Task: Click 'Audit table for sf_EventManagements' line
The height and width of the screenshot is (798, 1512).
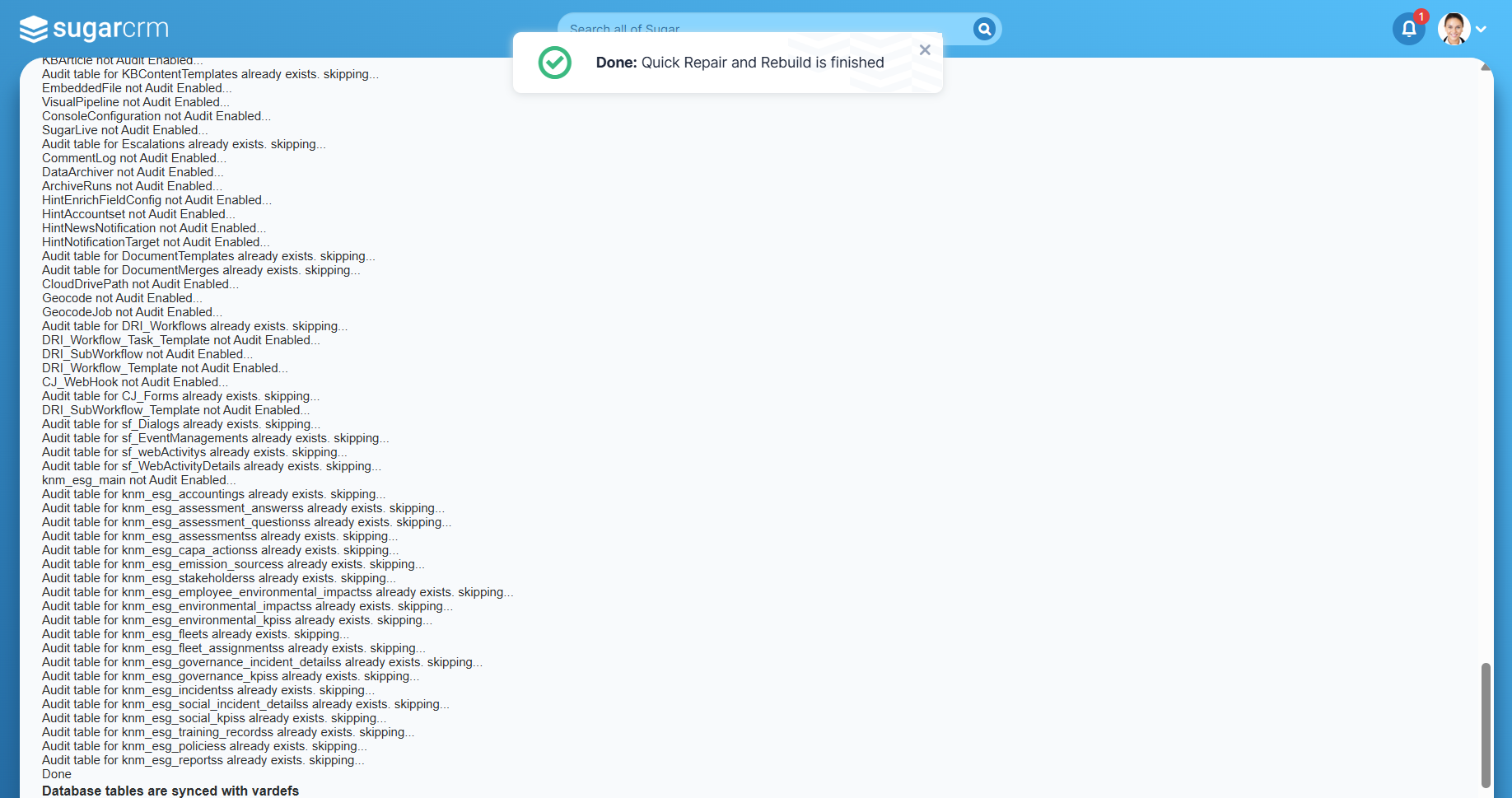Action: click(216, 438)
